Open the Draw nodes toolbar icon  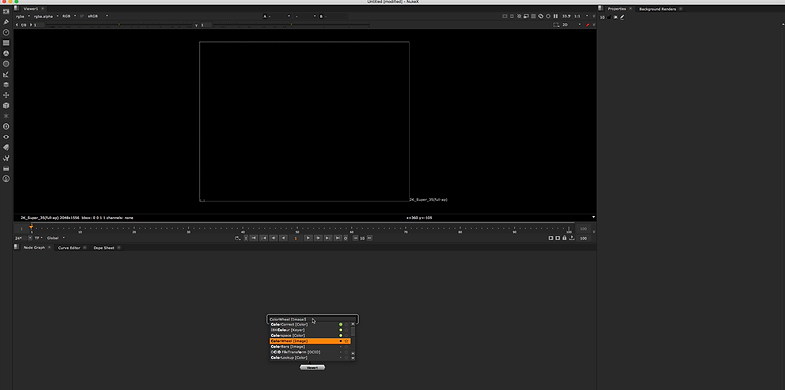coord(6,22)
